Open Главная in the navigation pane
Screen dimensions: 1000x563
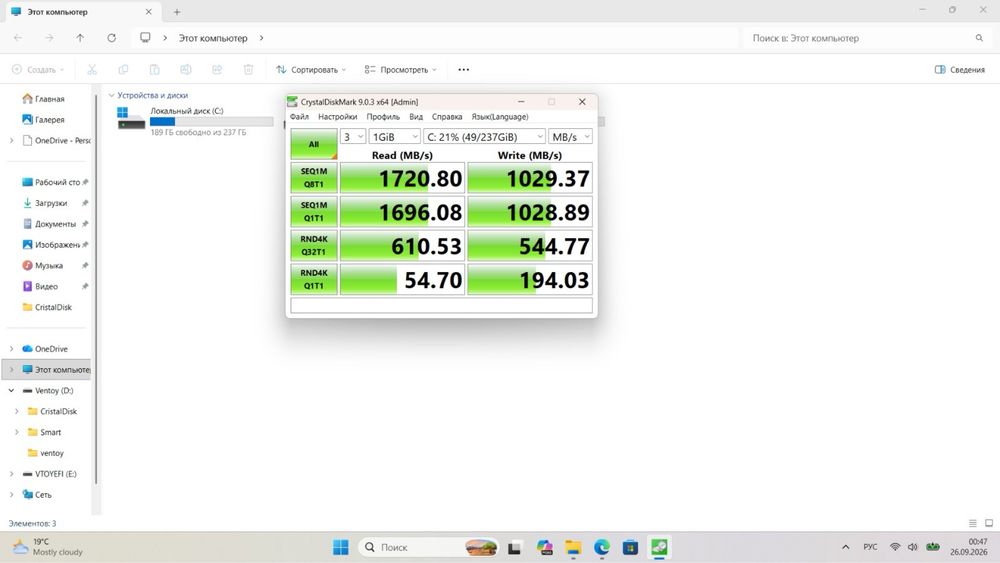coord(49,99)
